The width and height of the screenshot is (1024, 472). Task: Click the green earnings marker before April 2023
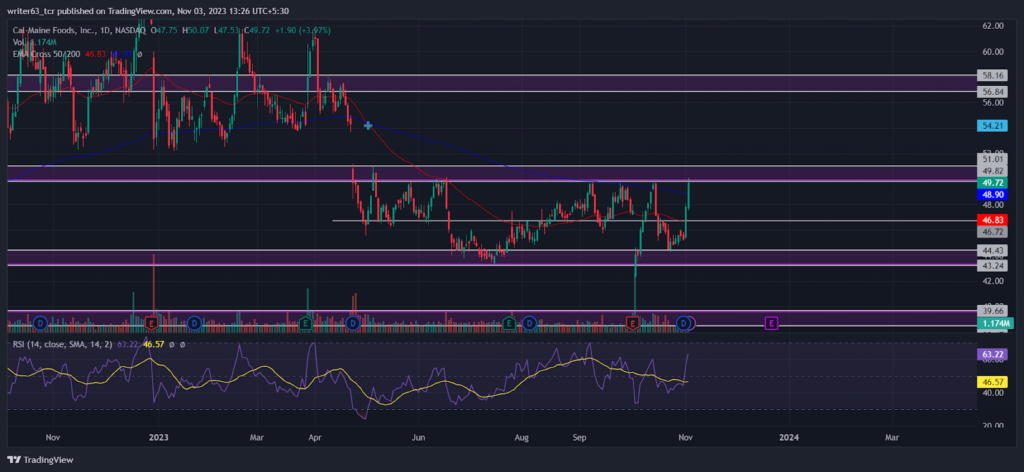[x=305, y=323]
